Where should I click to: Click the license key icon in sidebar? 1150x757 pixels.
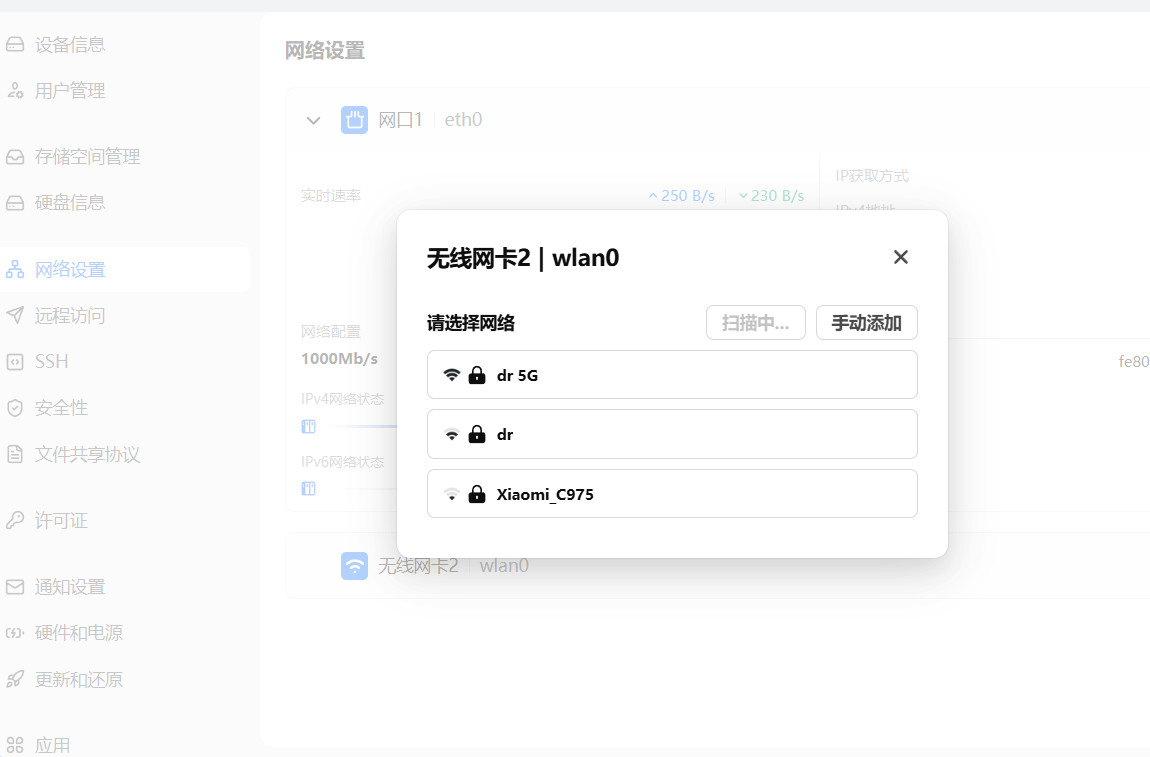(15, 521)
